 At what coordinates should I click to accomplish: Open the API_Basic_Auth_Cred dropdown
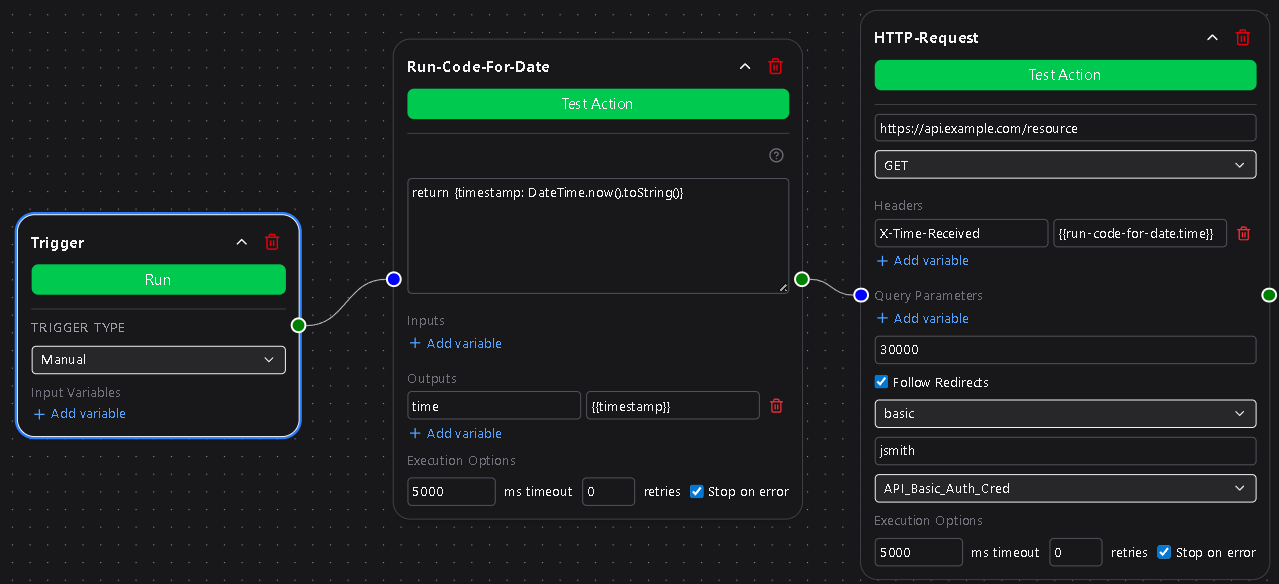[1065, 488]
